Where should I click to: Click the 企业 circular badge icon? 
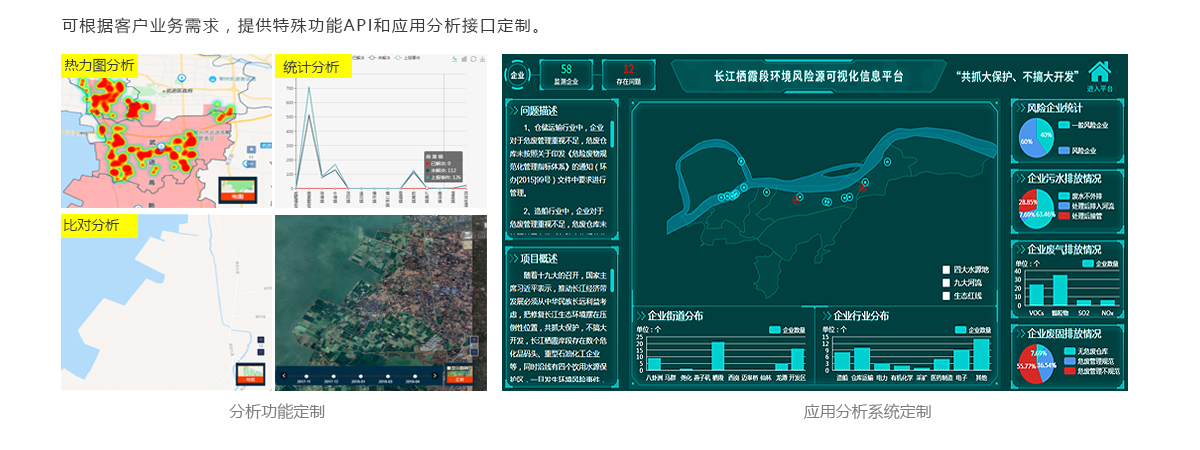tap(517, 75)
